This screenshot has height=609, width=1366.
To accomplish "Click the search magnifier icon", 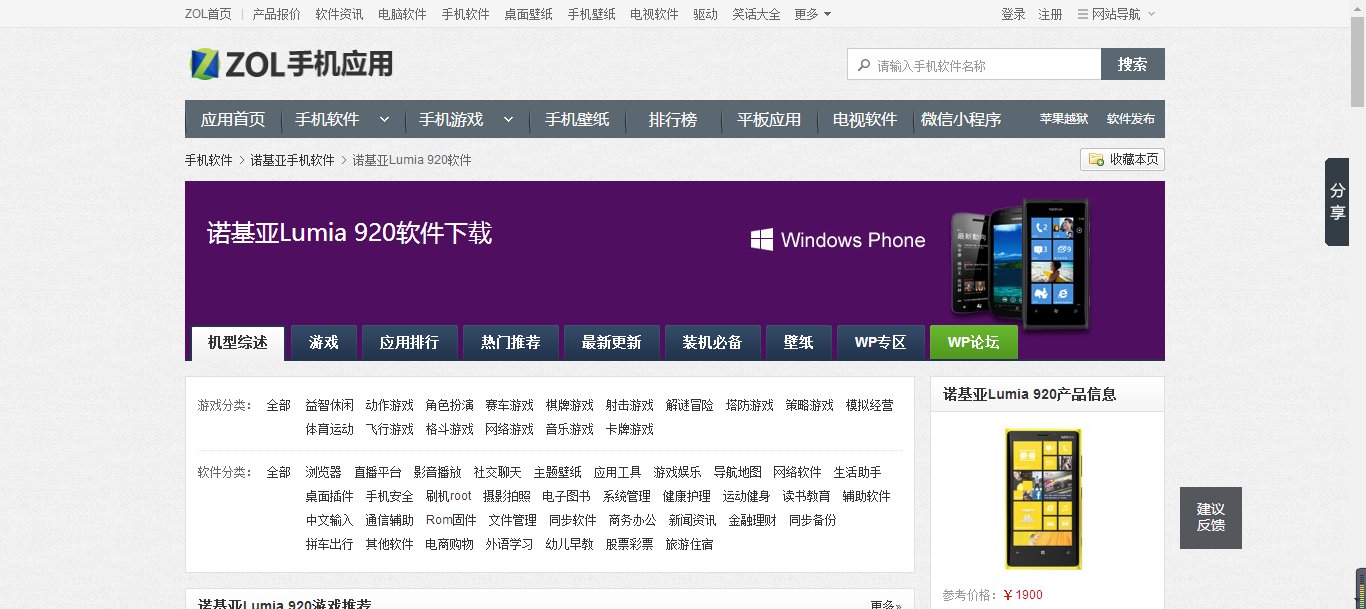I will 864,64.
